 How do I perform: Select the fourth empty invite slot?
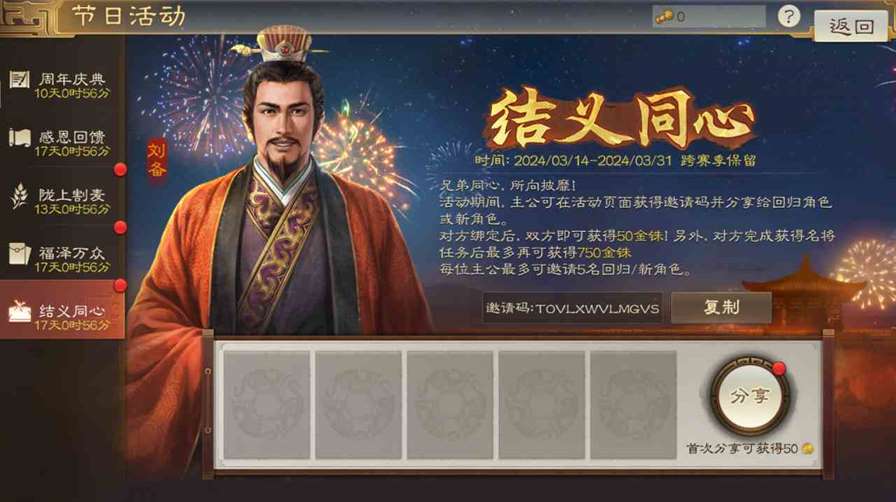point(542,405)
